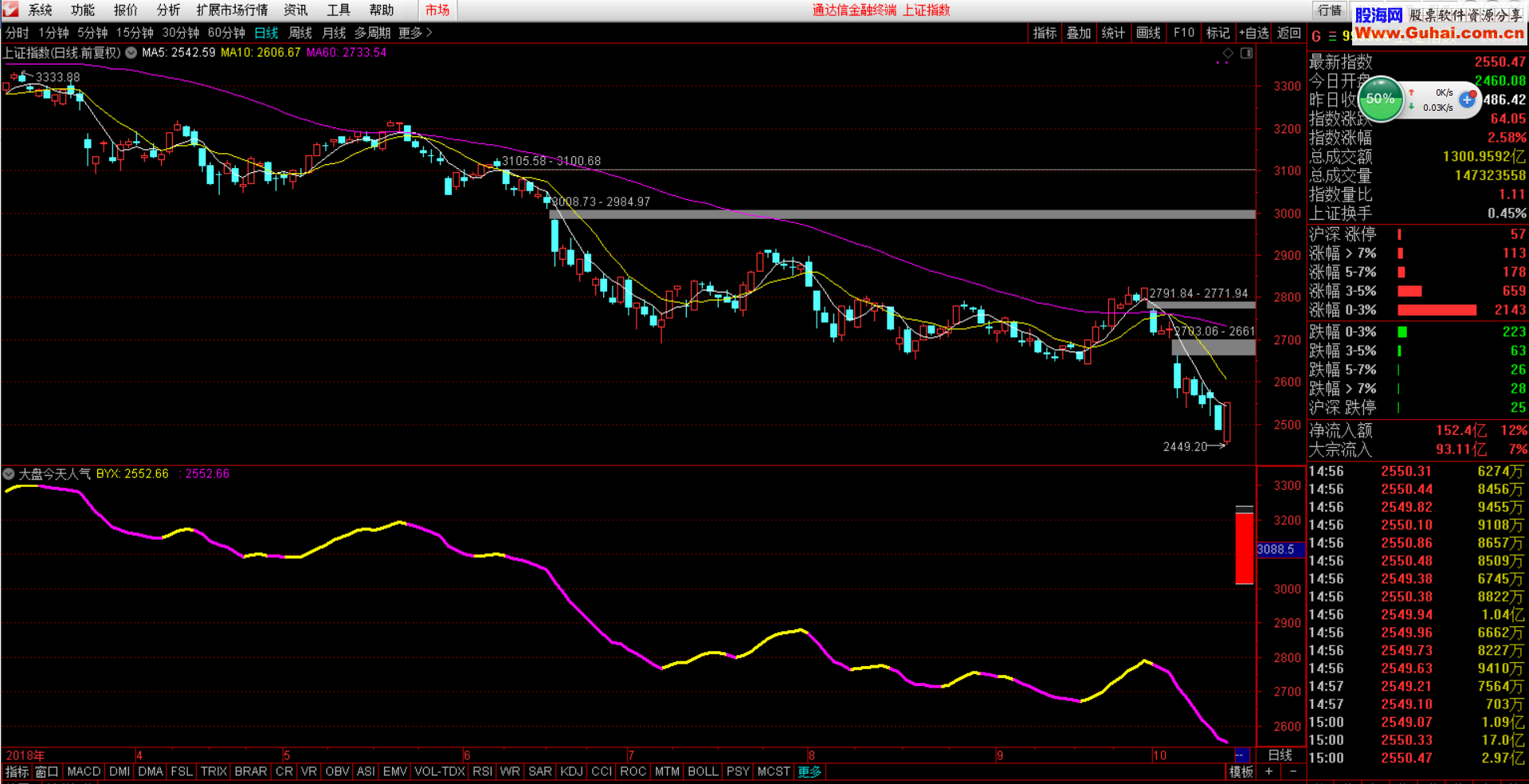Open the 分析 menu
Screen dimensions: 1529x784
(x=168, y=10)
